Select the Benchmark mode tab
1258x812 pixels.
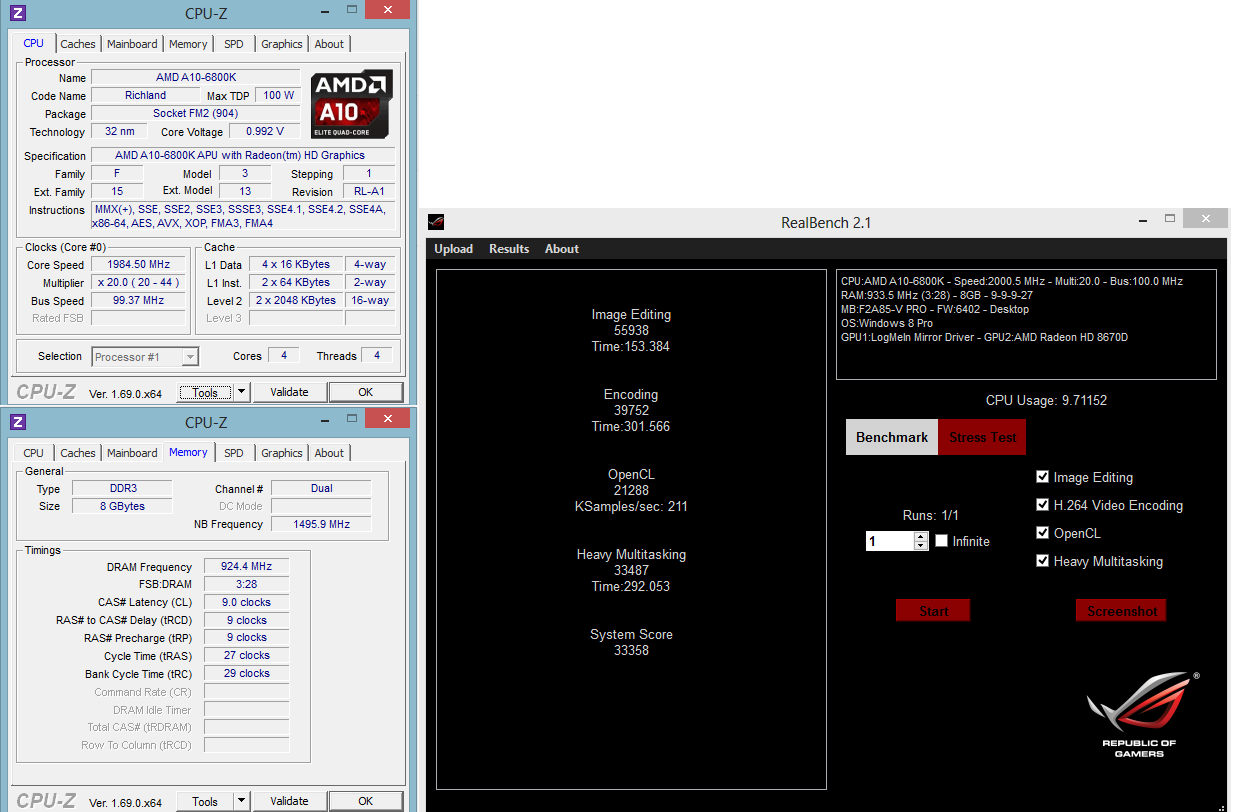click(x=892, y=437)
